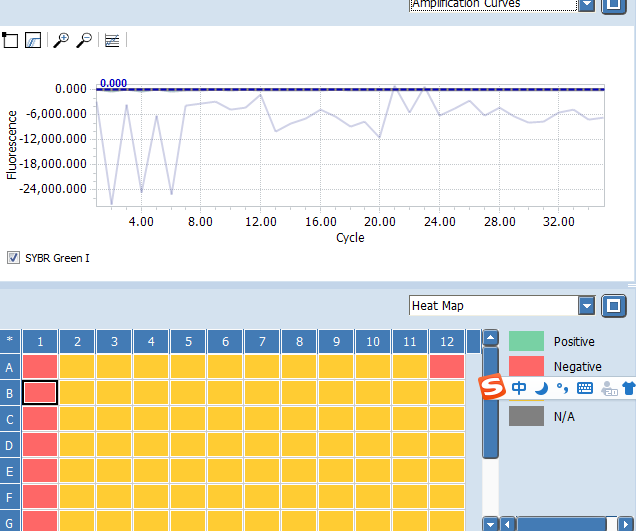Toggle punctuation mode in Sogou toolbar

562,388
